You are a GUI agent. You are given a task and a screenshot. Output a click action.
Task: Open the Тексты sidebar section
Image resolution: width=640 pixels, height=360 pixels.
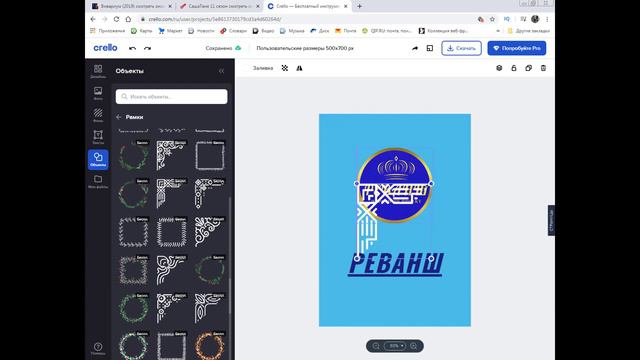click(98, 137)
